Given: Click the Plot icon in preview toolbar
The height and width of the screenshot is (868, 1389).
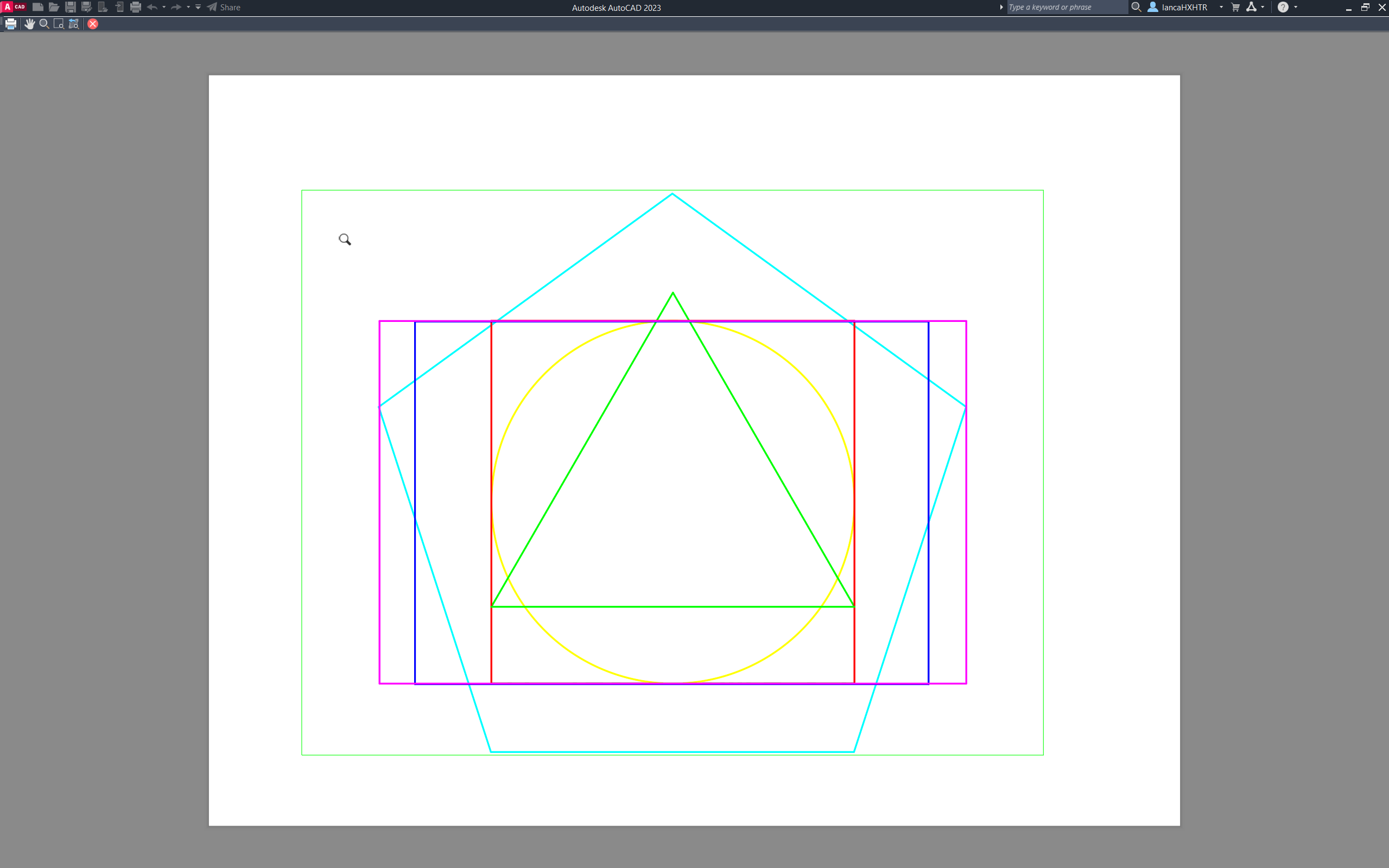Looking at the screenshot, I should point(11,23).
